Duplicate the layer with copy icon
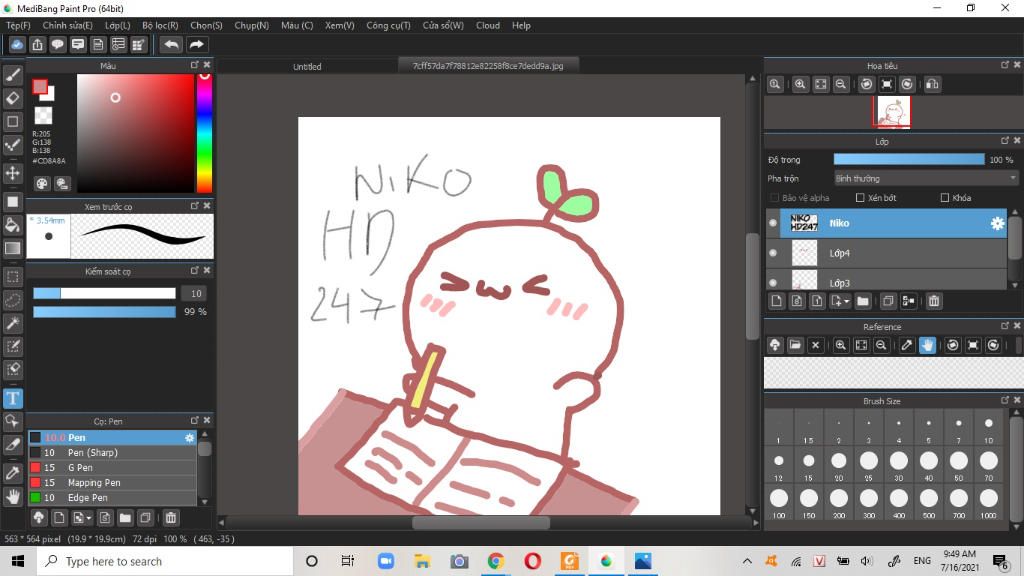Image resolution: width=1024 pixels, height=576 pixels. pos(888,301)
